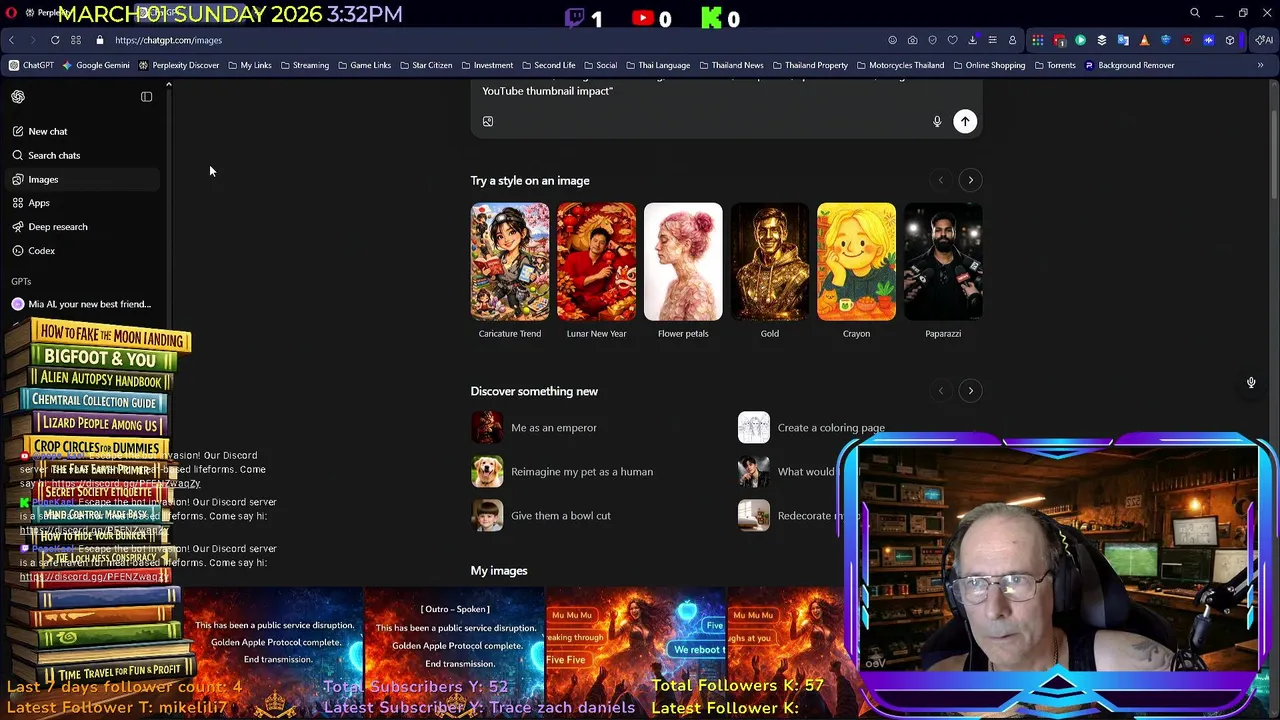Click the cube extensions icon

1230,40
